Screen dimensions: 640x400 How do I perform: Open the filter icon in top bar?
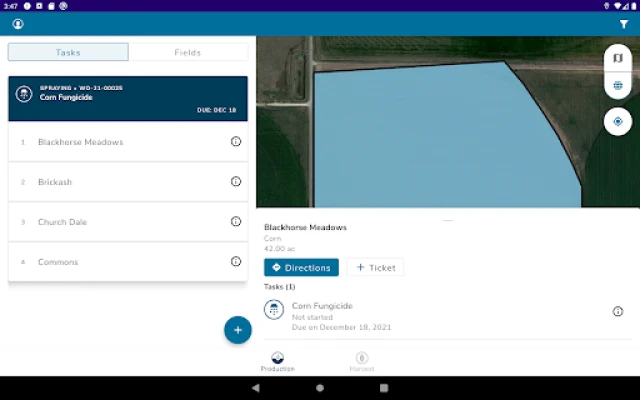(623, 24)
